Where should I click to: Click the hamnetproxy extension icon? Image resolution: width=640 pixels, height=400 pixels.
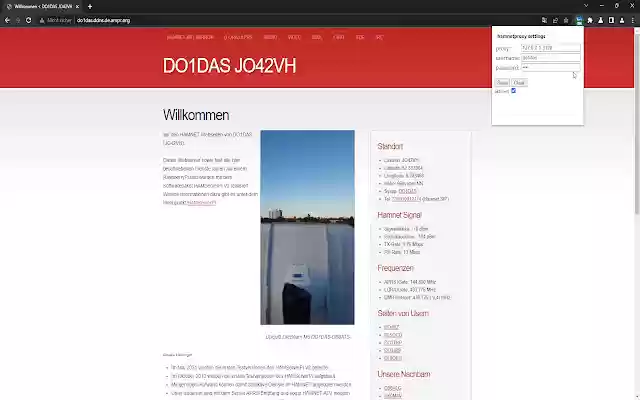[x=579, y=20]
